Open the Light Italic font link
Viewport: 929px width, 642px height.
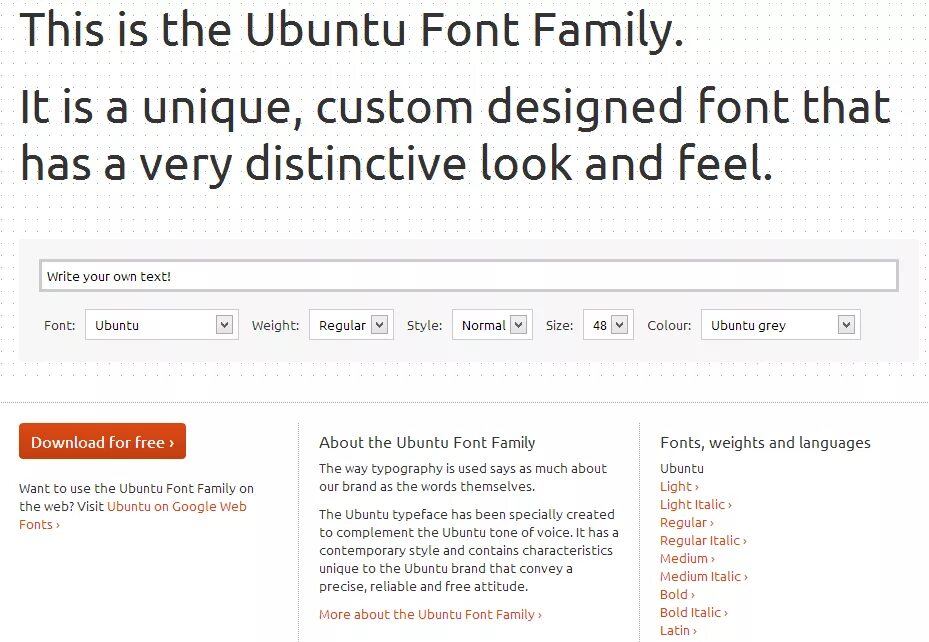tap(696, 505)
